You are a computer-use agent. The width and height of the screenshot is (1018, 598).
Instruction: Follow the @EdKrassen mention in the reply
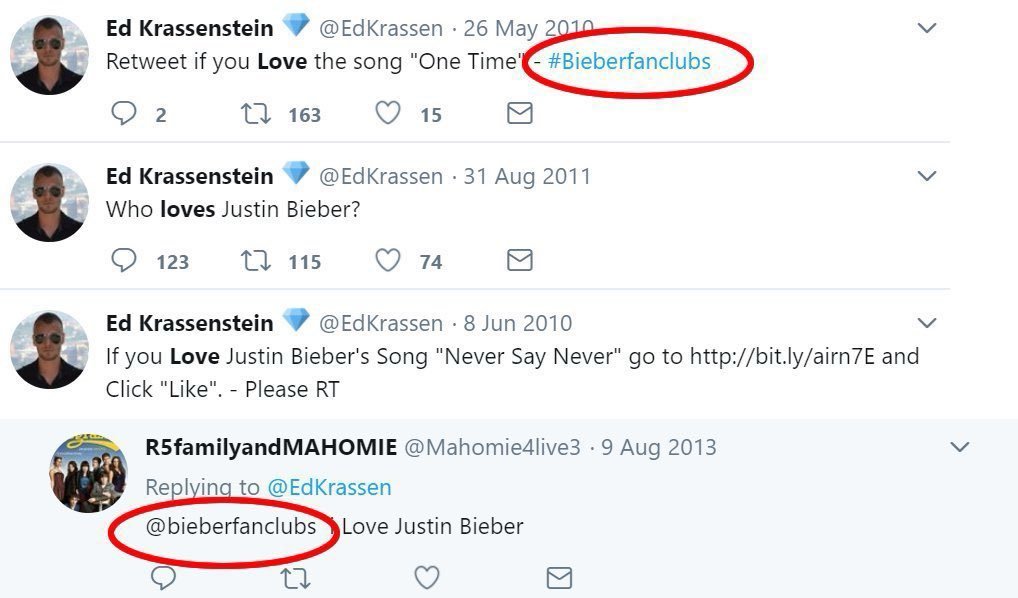point(329,487)
